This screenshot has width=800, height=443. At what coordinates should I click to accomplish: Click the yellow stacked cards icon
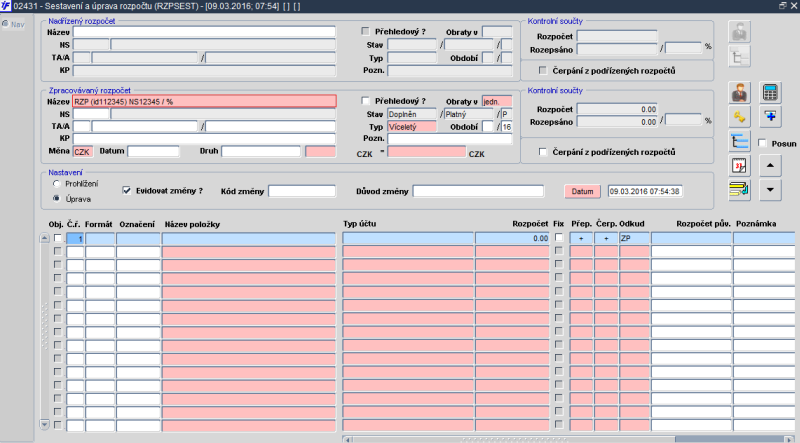tap(740, 189)
